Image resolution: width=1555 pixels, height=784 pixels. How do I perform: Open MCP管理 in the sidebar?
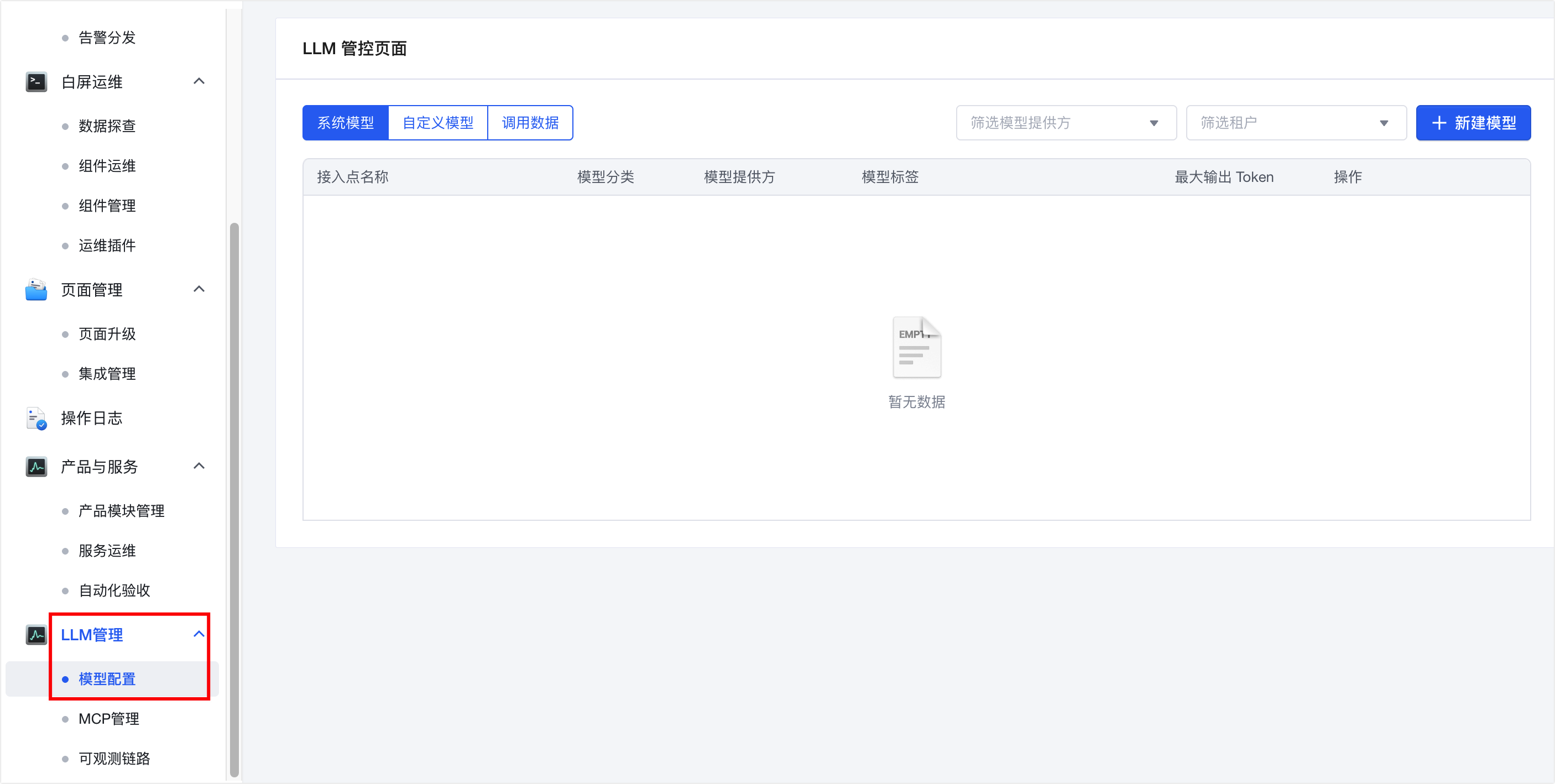point(108,719)
